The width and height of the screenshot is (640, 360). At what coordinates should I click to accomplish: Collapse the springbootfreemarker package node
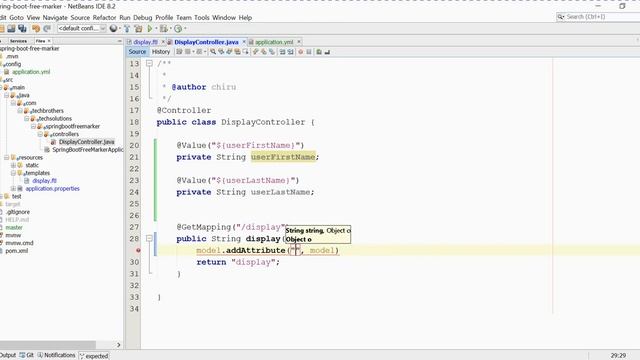point(33,126)
